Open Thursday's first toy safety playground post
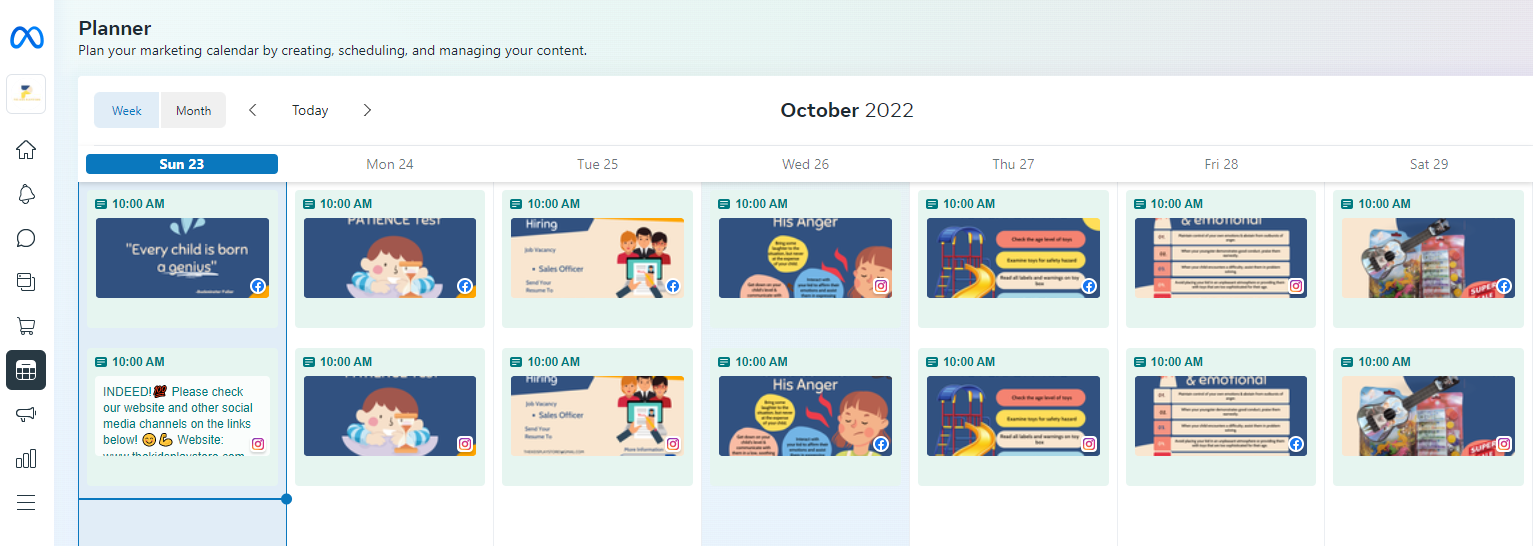 click(1013, 257)
